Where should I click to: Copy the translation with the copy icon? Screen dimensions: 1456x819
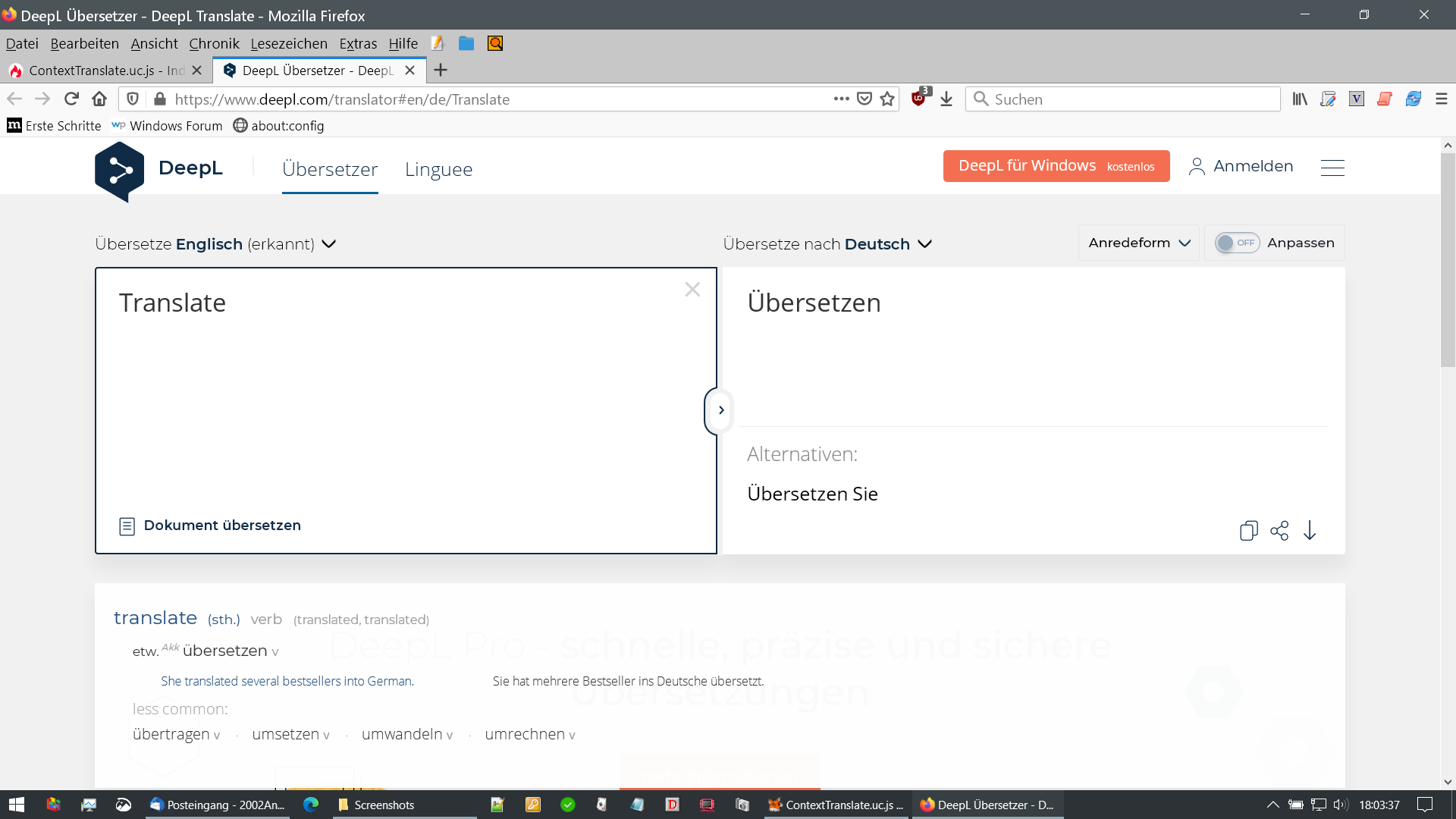click(1248, 531)
